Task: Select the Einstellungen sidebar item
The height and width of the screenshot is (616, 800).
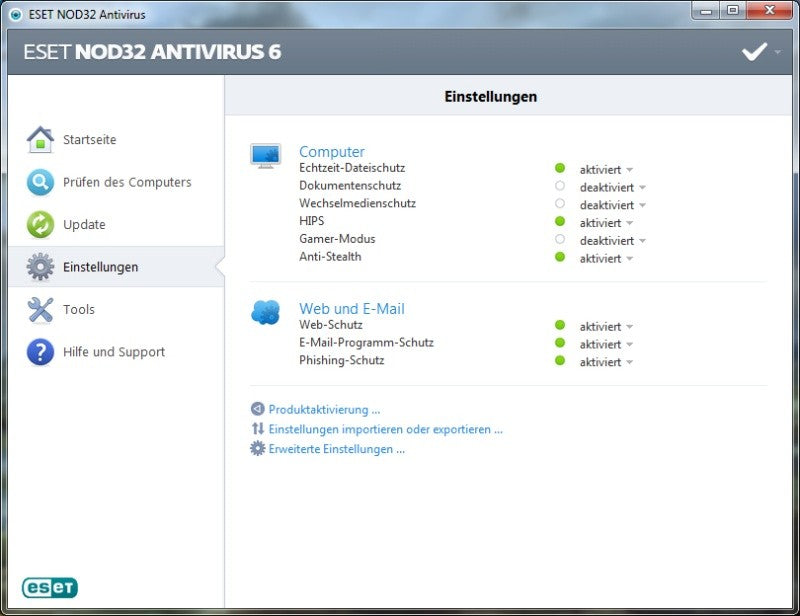Action: (x=116, y=266)
